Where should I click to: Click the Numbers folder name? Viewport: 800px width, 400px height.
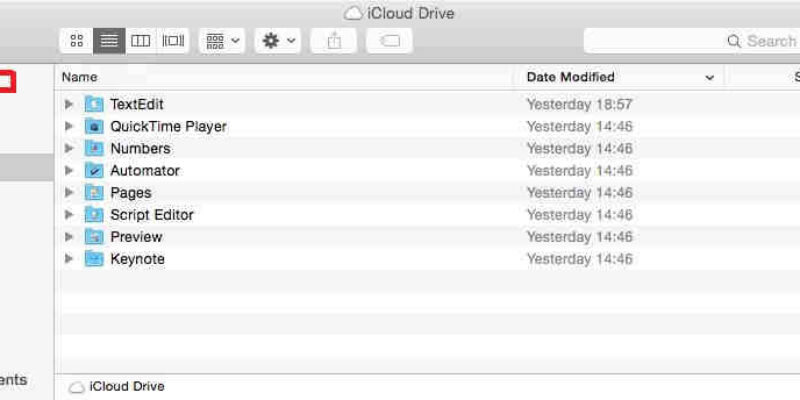(x=140, y=148)
